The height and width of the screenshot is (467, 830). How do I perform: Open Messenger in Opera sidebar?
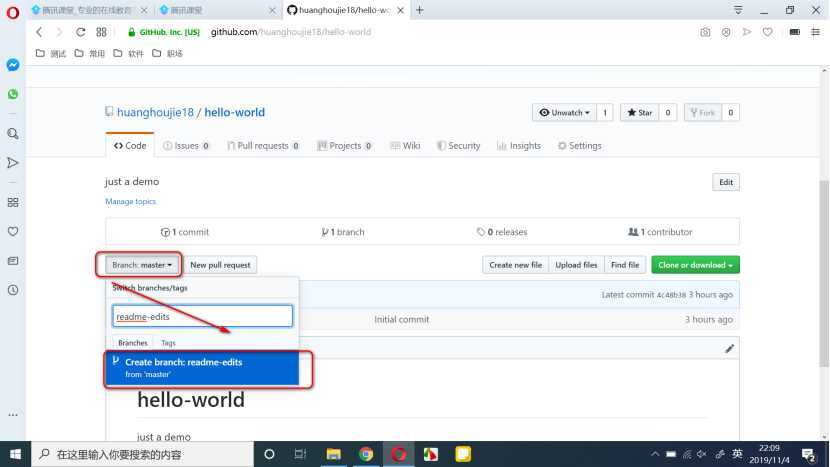point(13,65)
